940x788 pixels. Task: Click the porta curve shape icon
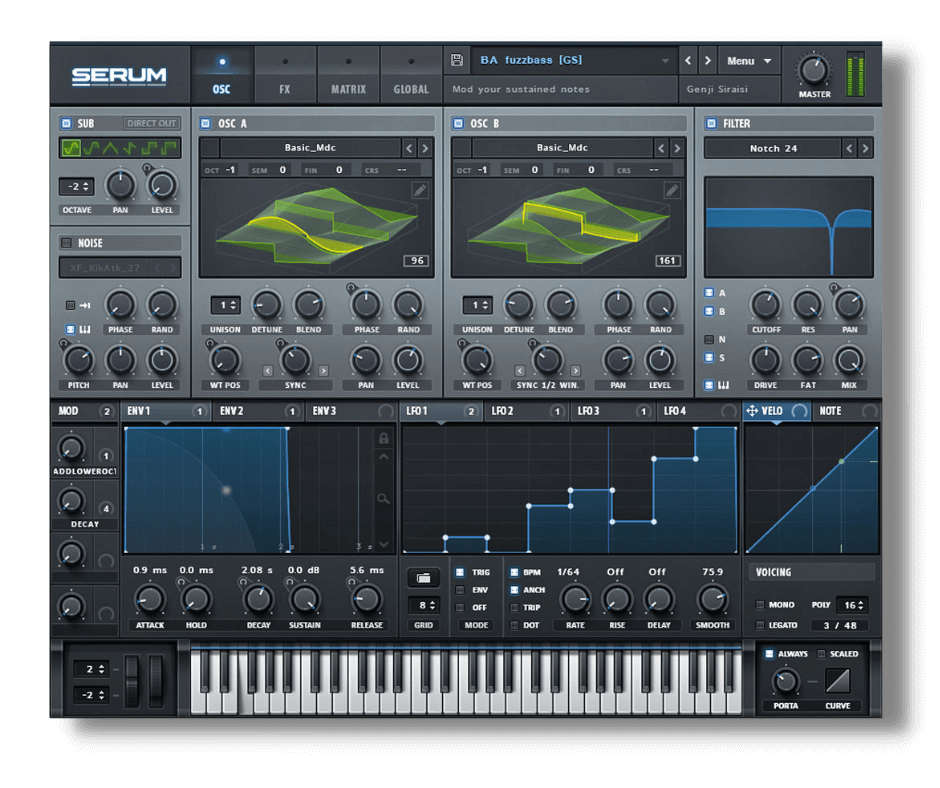tap(837, 681)
